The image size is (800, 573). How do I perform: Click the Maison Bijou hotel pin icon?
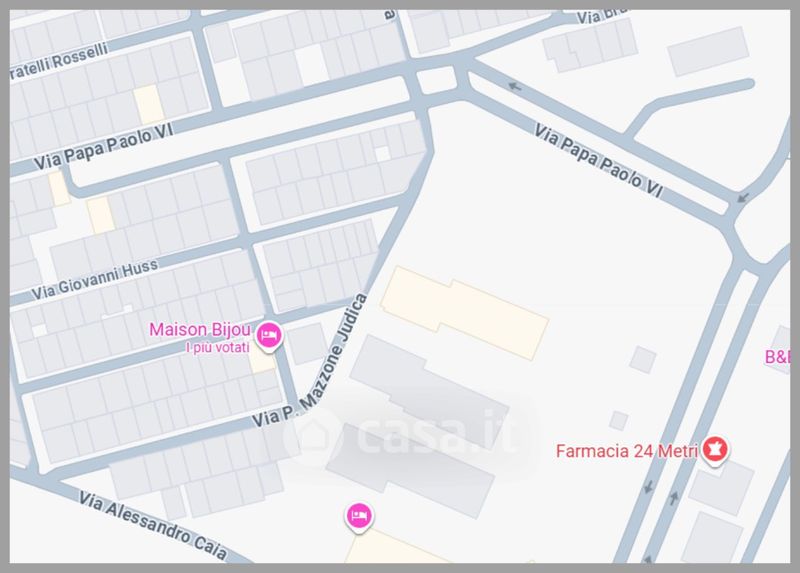269,336
